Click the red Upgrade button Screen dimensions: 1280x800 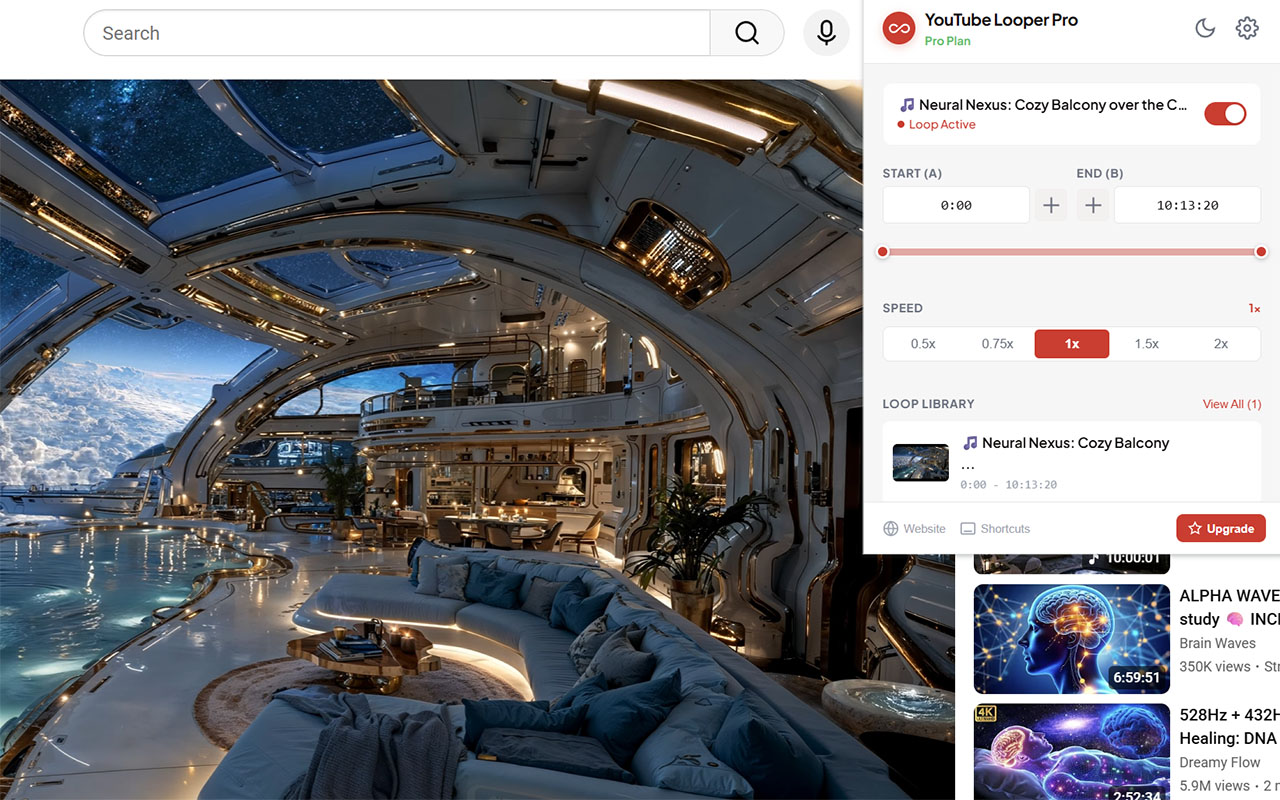[1221, 529]
